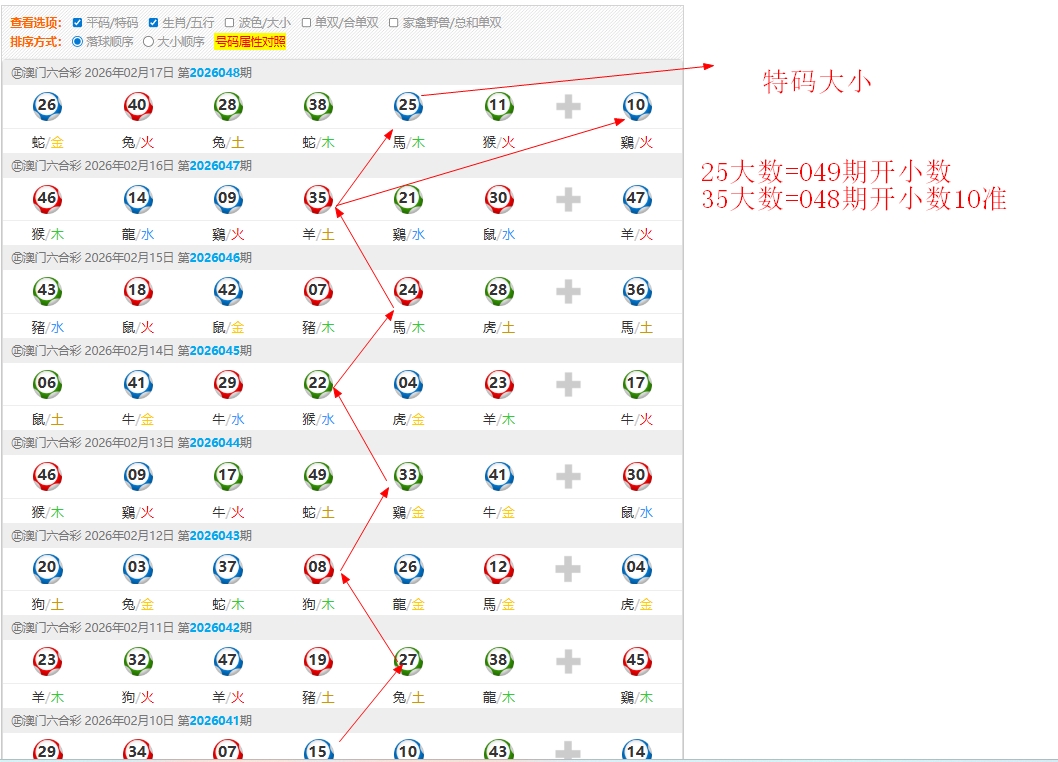Click red ball 24 in period 2026046
Screen dimensions: 1058x762
(x=407, y=291)
